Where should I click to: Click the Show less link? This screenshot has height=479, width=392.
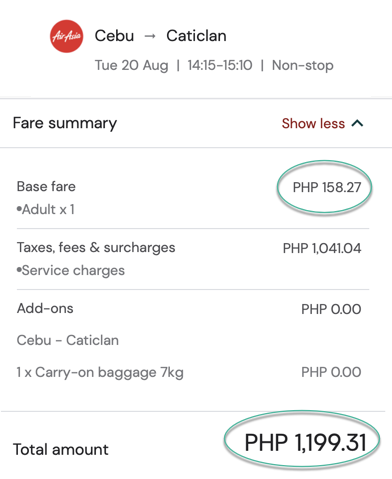(x=313, y=124)
